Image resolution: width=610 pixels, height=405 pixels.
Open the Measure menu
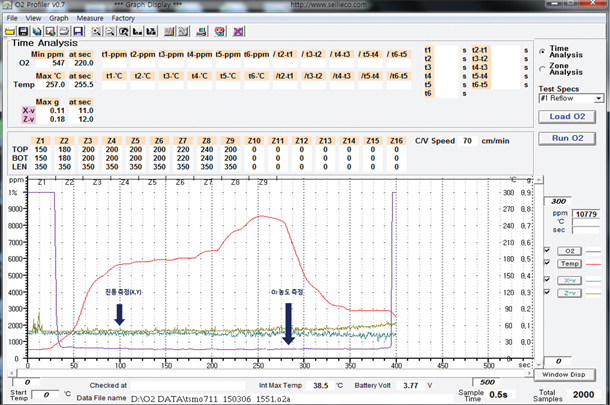pyautogui.click(x=90, y=18)
